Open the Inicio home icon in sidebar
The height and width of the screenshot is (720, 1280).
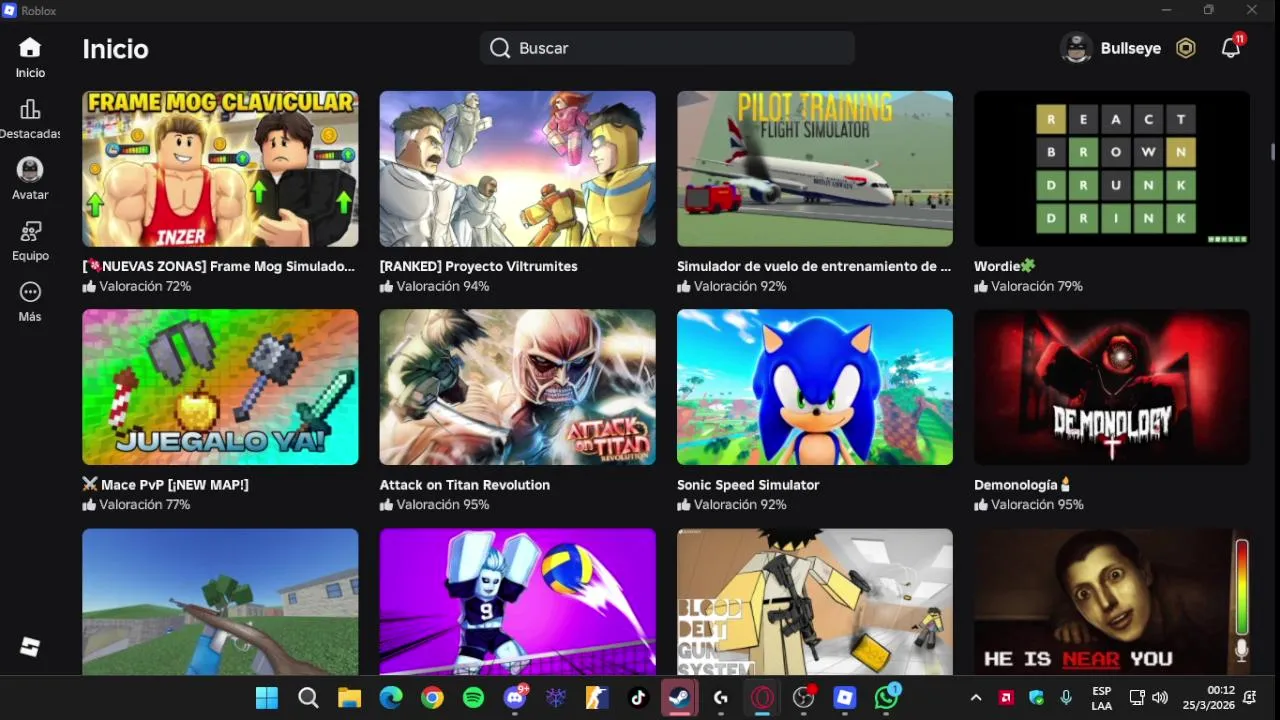(30, 47)
